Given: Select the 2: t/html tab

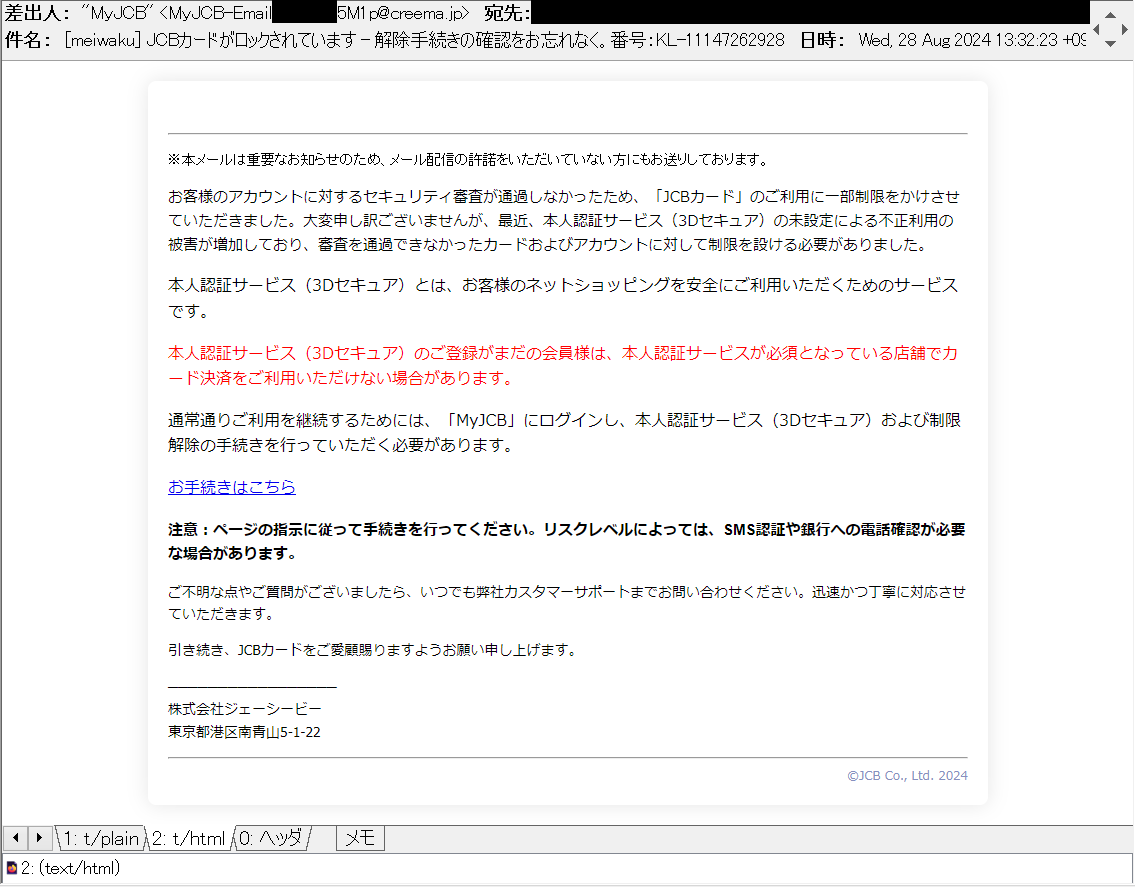Looking at the screenshot, I should coord(188,838).
